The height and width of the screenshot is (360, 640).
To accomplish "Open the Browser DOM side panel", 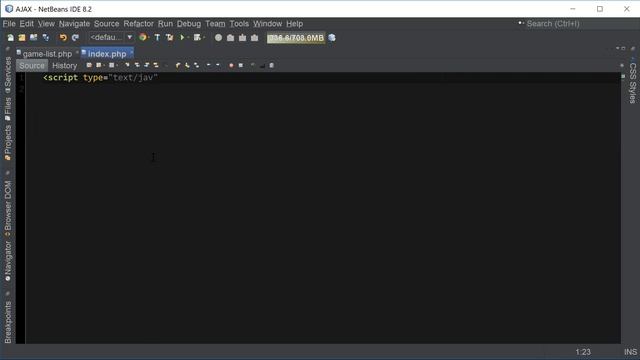I will (x=7, y=208).
